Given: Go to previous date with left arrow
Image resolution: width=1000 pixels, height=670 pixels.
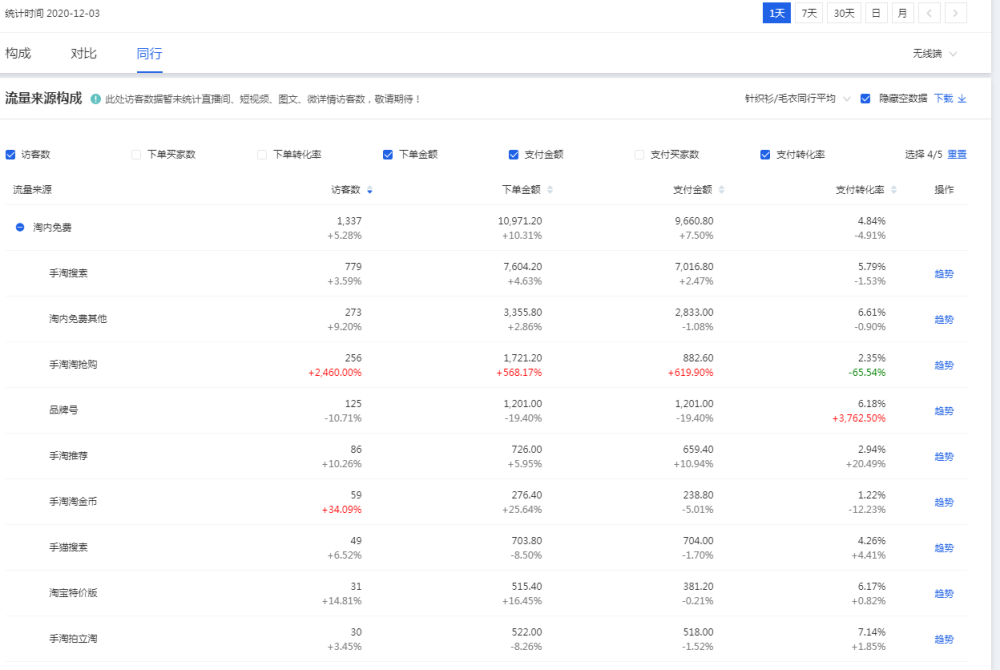Looking at the screenshot, I should click(930, 13).
